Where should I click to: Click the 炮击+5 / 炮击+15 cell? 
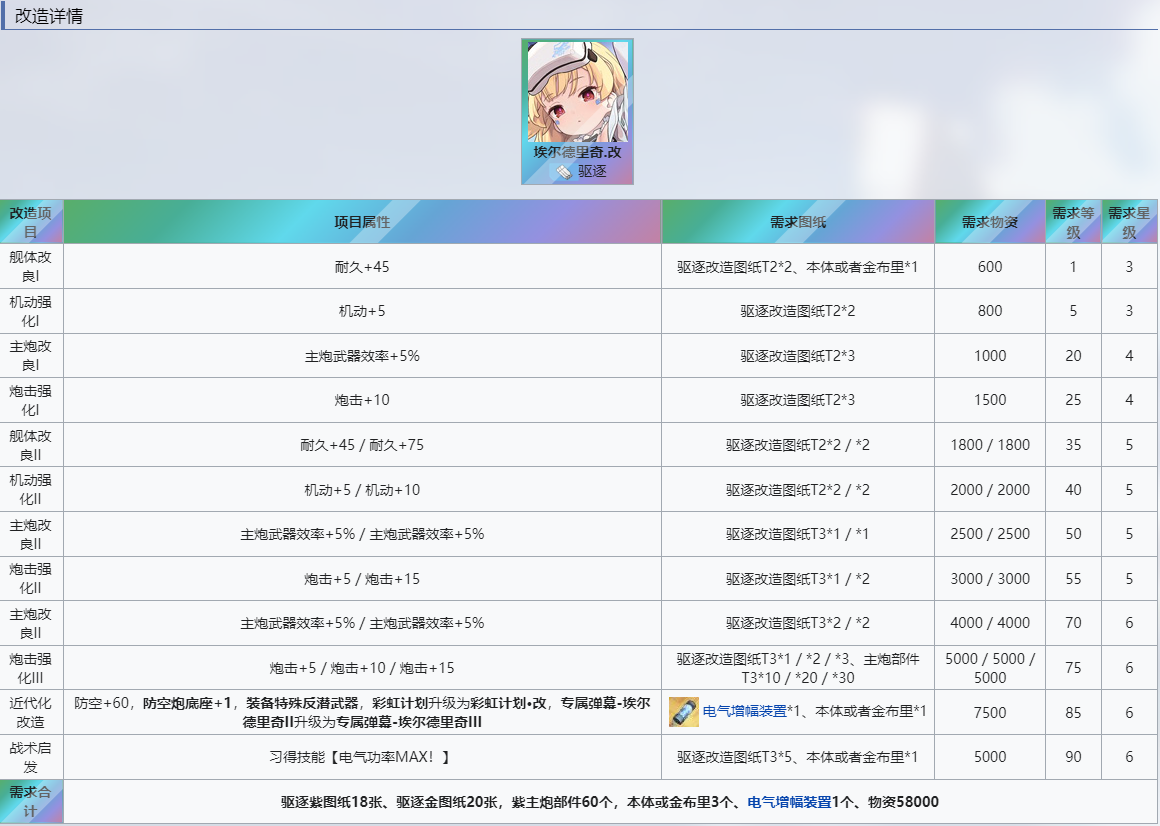[362, 578]
